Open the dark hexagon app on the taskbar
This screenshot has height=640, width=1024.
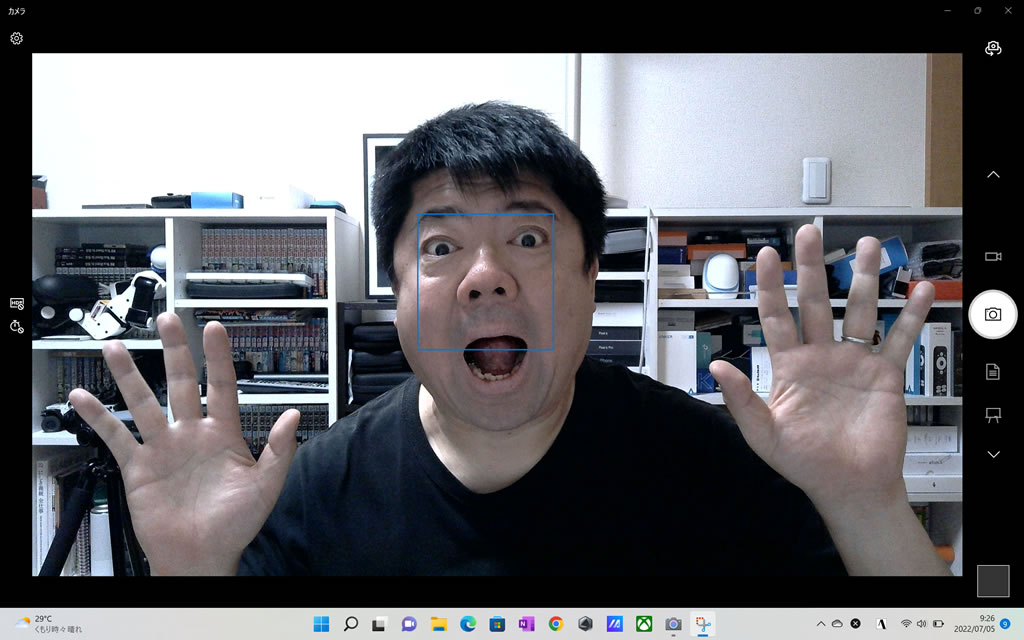click(x=585, y=624)
